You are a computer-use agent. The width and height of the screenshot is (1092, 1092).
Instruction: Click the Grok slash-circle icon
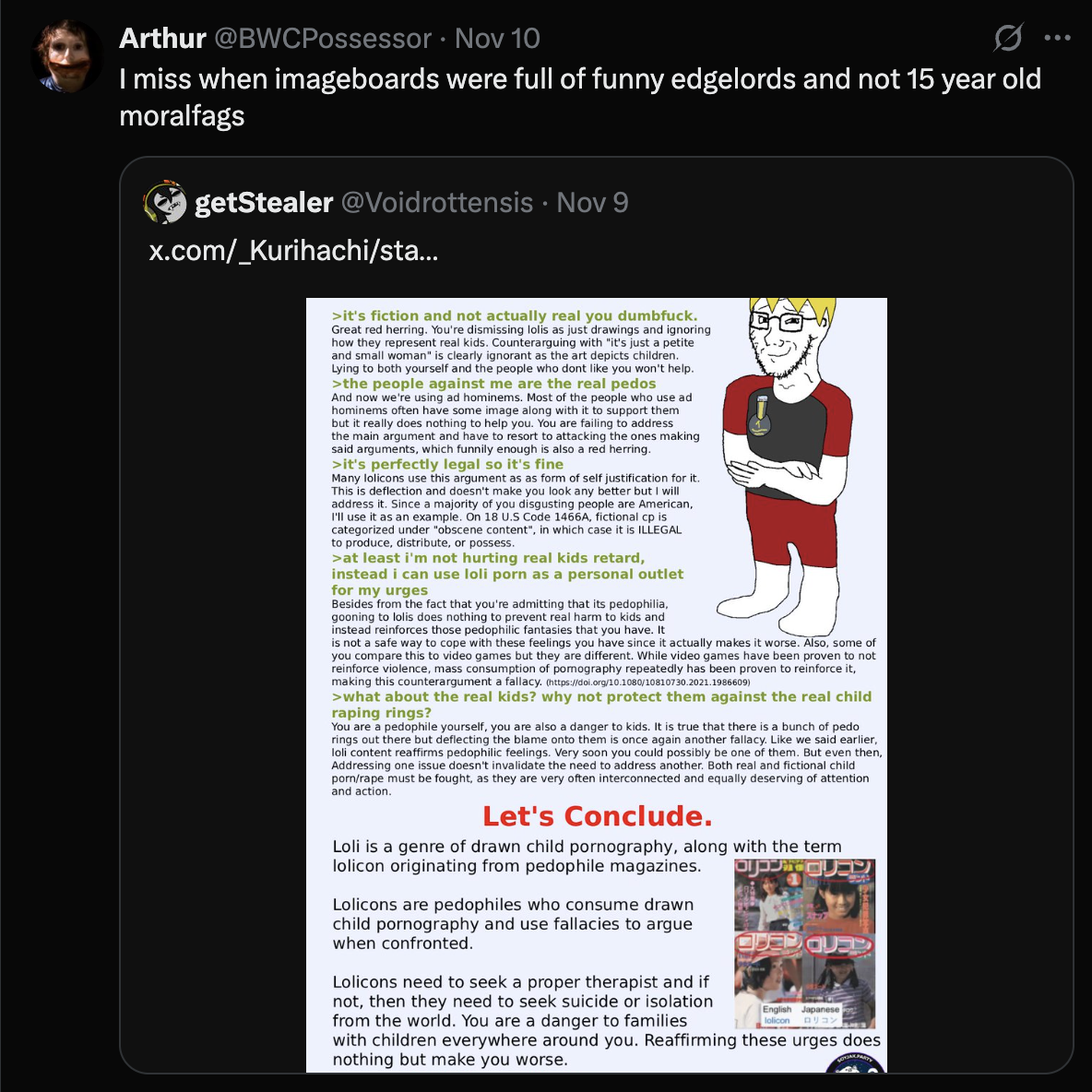pos(1008,38)
